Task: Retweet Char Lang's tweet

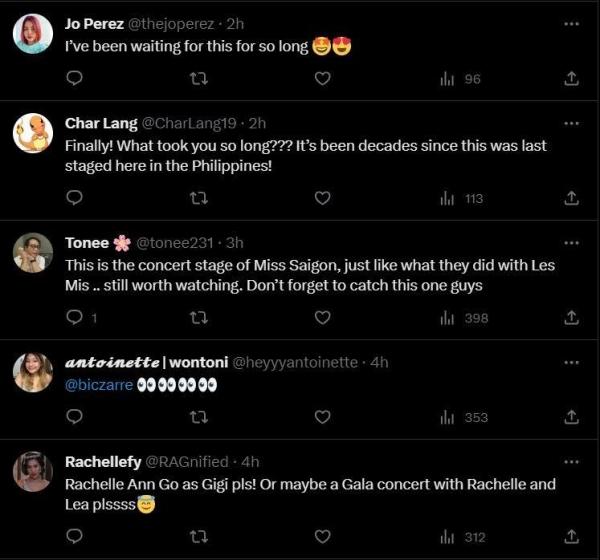Action: [198, 198]
